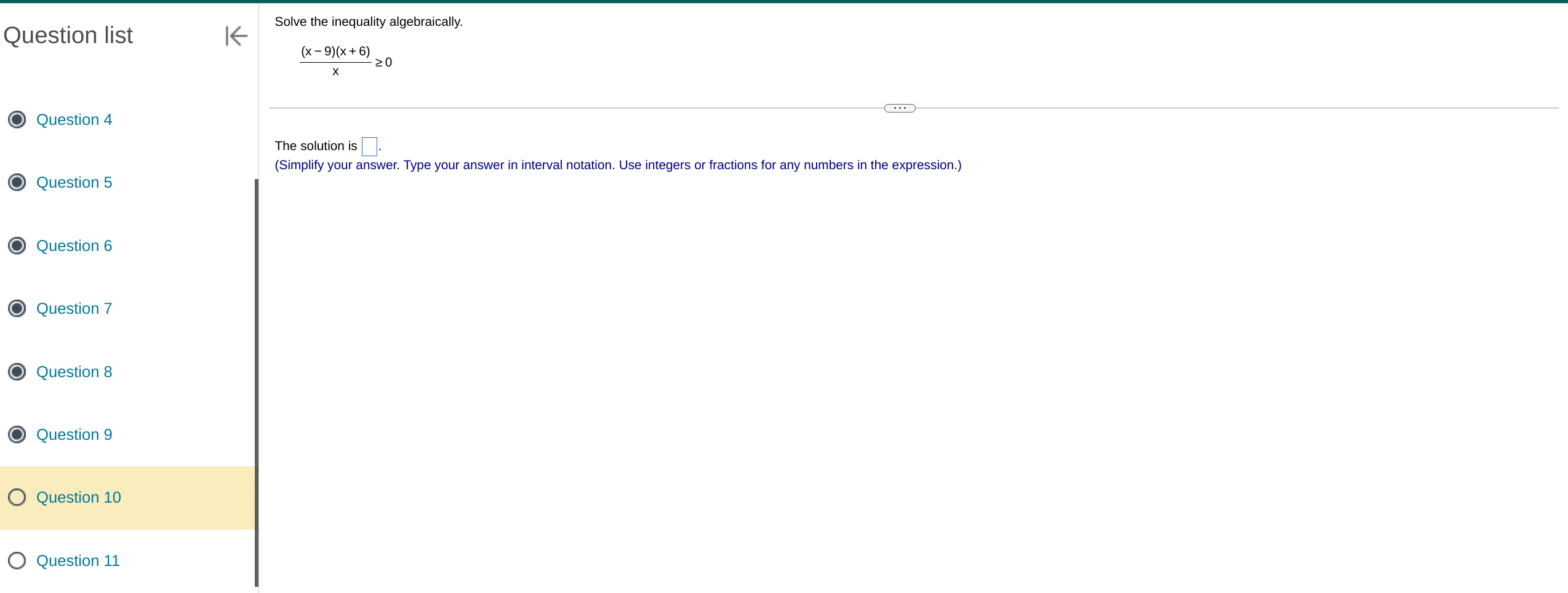Viewport: 1568px width, 593px height.
Task: Select the radio button for Question 8
Action: (17, 372)
